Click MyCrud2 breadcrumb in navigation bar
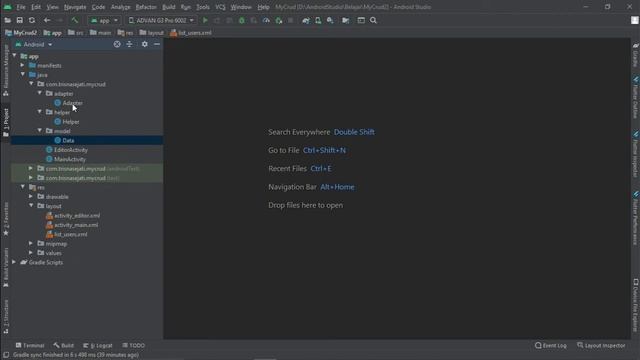This screenshot has width=640, height=360. [21, 33]
